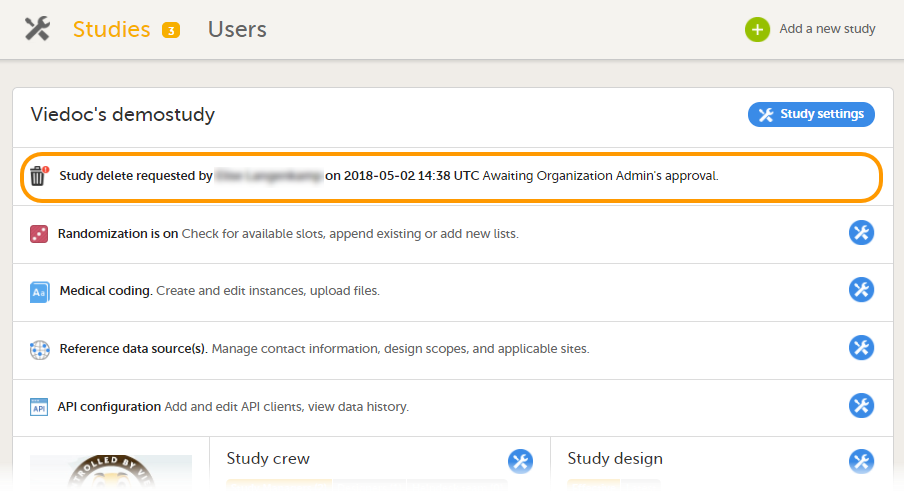Viewport: 904px width, 492px height.
Task: Click the trash can delete-request icon
Action: (x=38, y=176)
